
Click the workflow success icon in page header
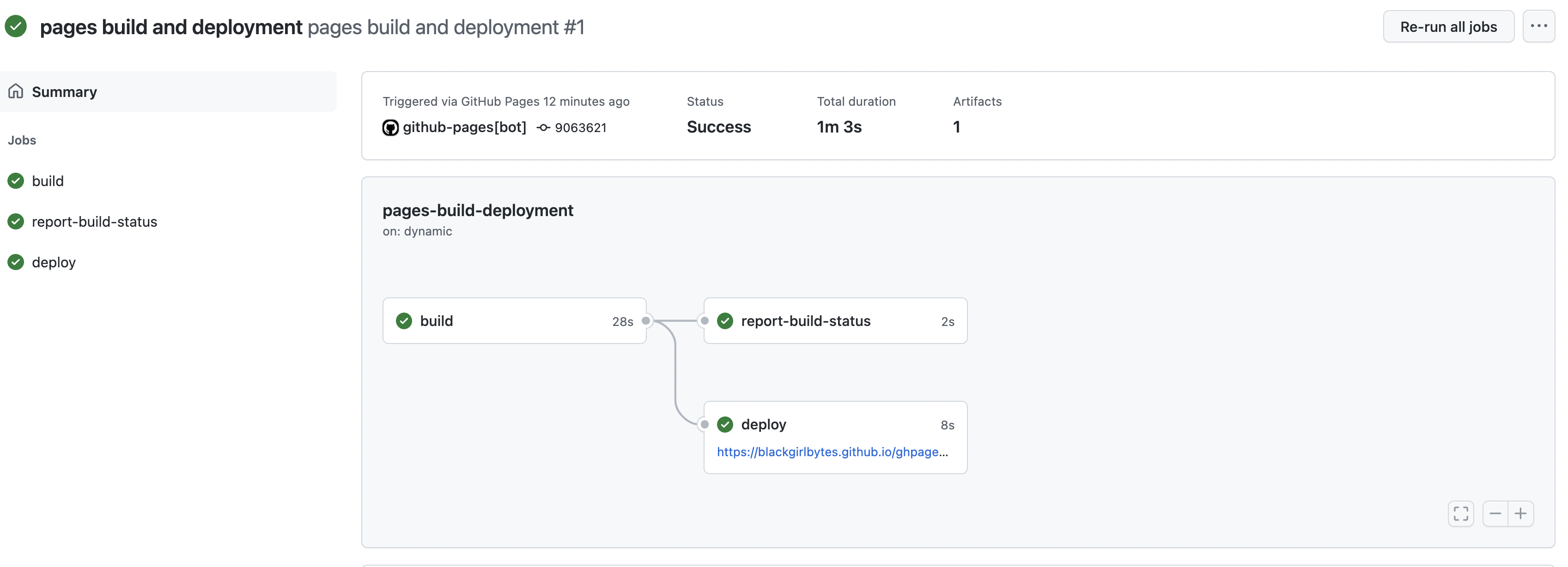16,26
